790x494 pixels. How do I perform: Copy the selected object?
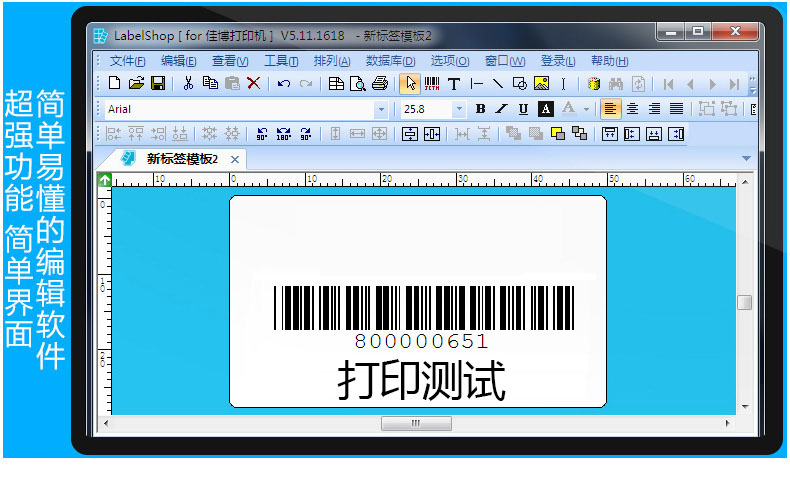coord(210,83)
